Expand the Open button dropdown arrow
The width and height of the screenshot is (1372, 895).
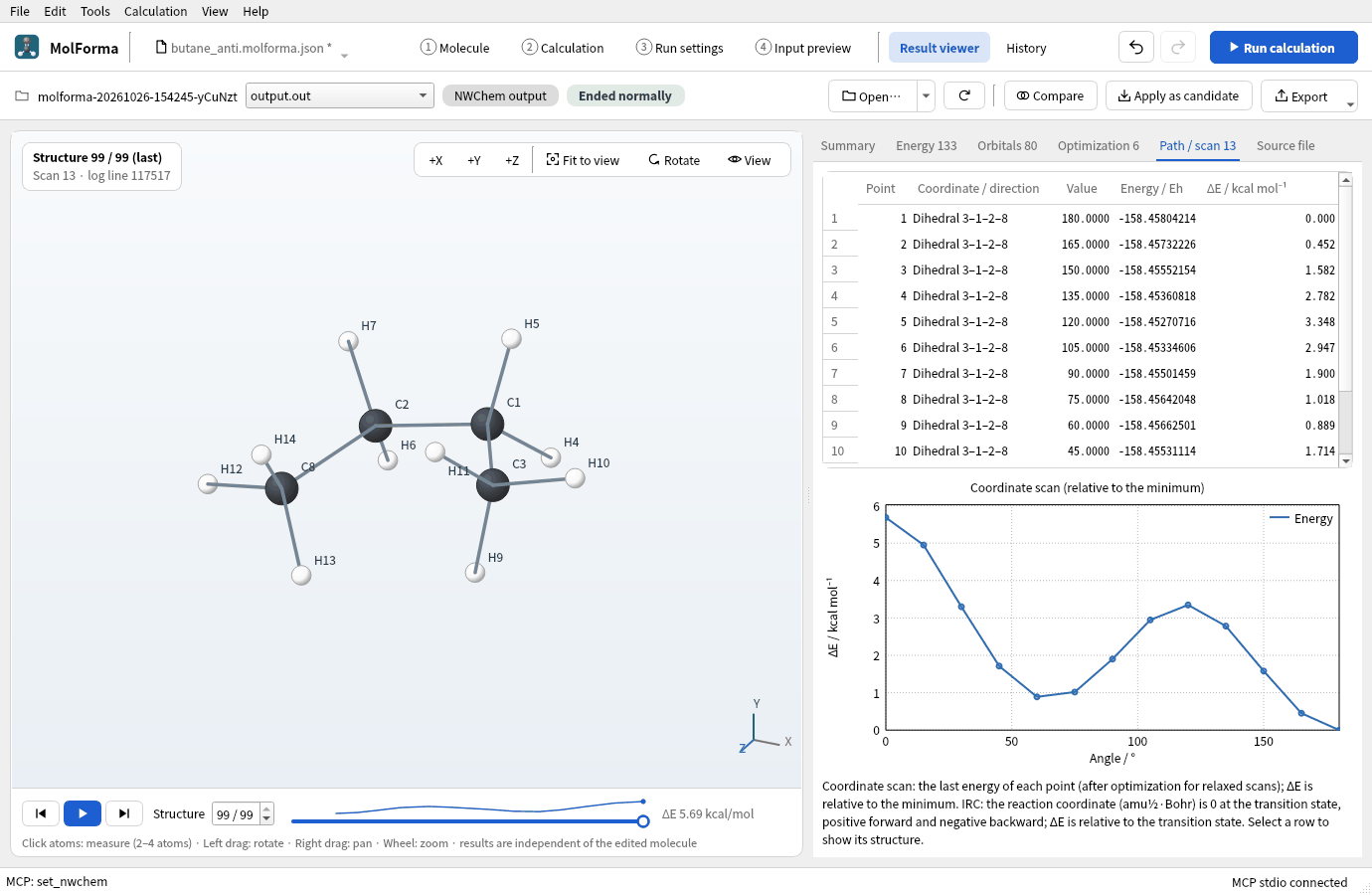tap(926, 95)
